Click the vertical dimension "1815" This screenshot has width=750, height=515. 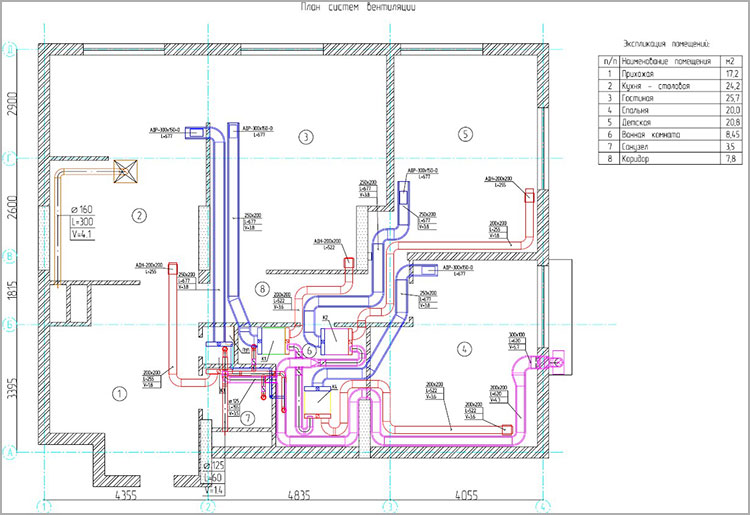point(12,290)
